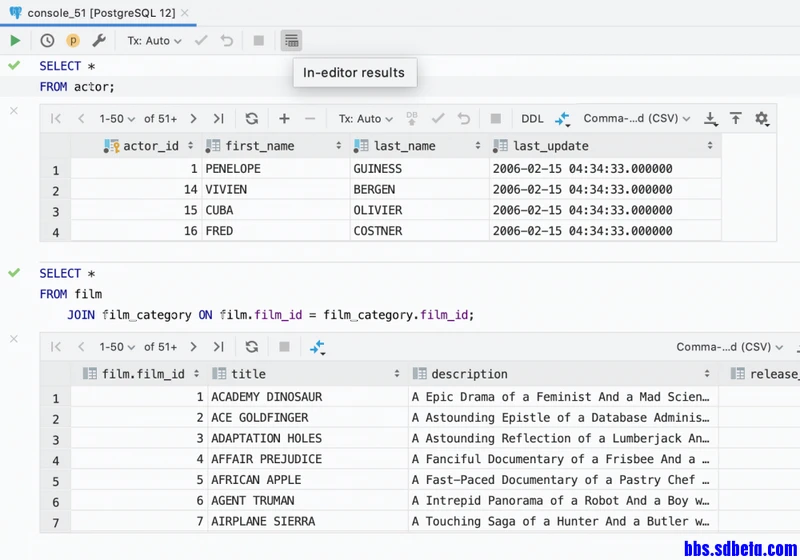800x560 pixels.
Task: Close the console_51 tab
Action: pyautogui.click(x=185, y=13)
